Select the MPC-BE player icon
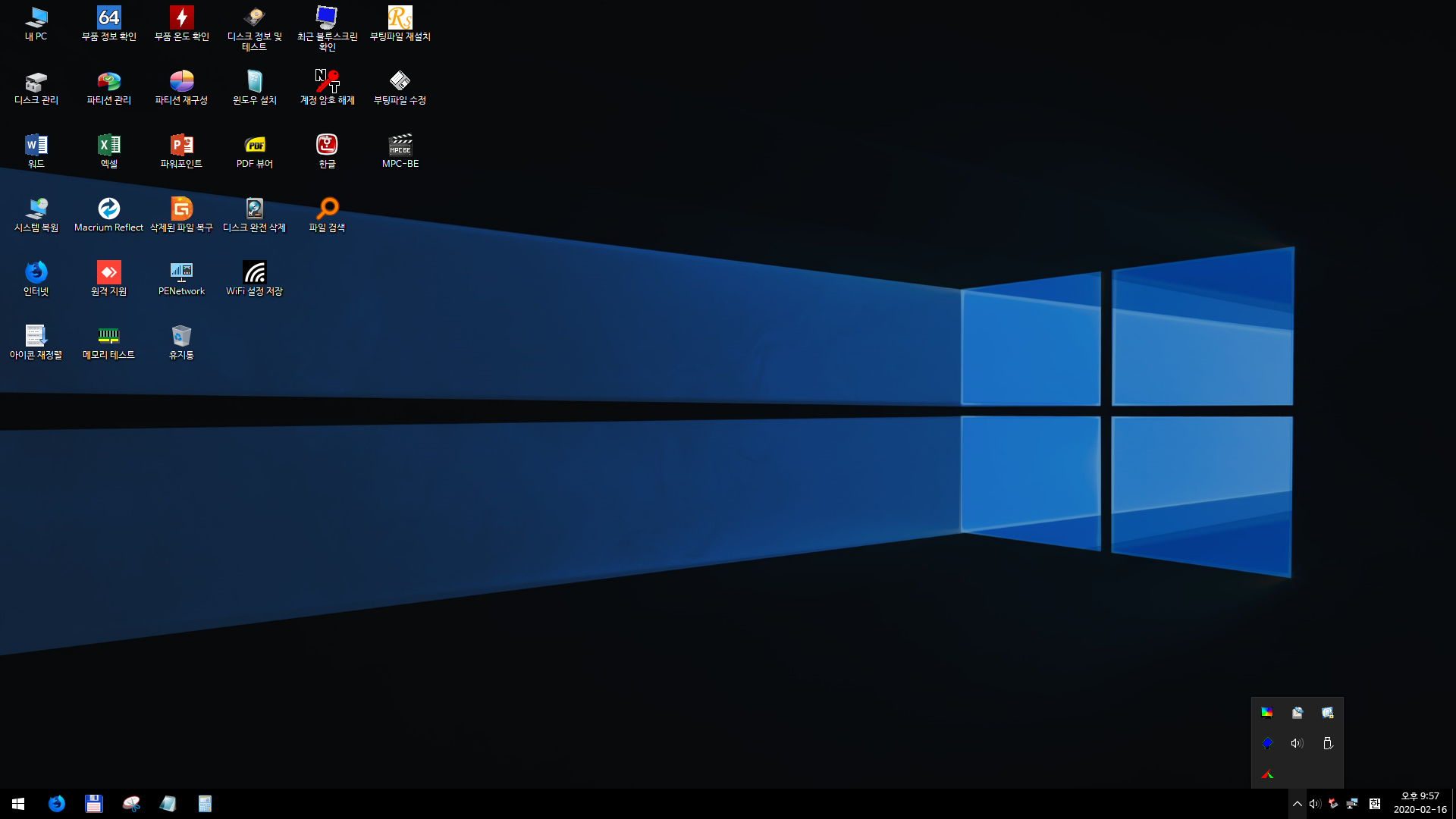1456x819 pixels. click(400, 151)
